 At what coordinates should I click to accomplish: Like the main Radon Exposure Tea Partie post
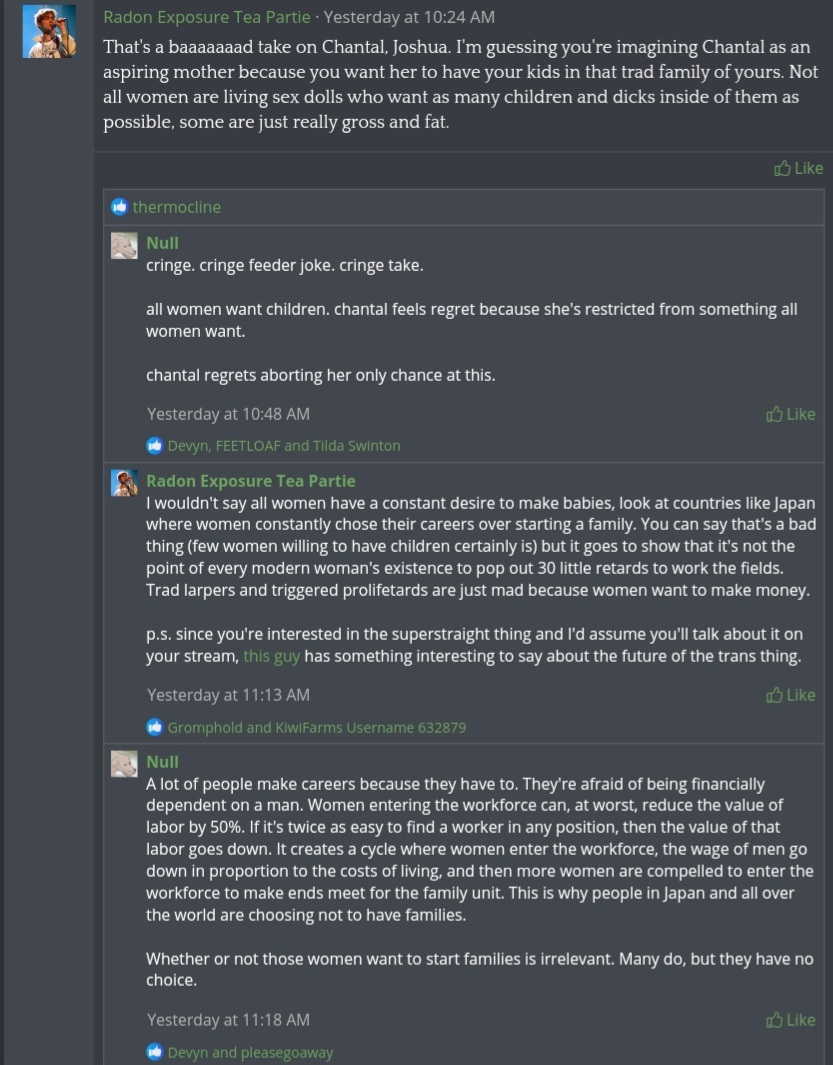[798, 168]
